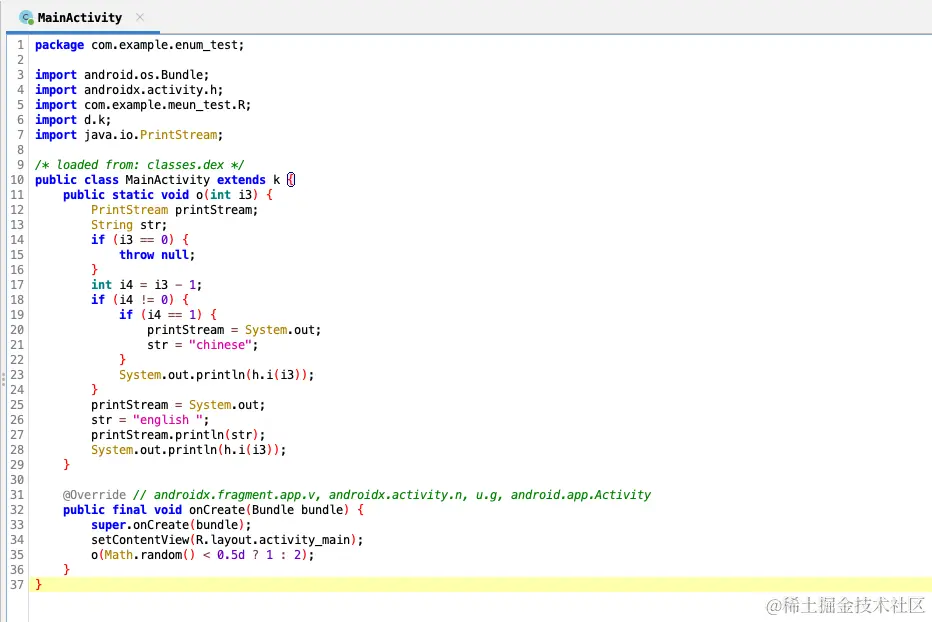Click 'printStream.println(str);' statement

(x=178, y=435)
